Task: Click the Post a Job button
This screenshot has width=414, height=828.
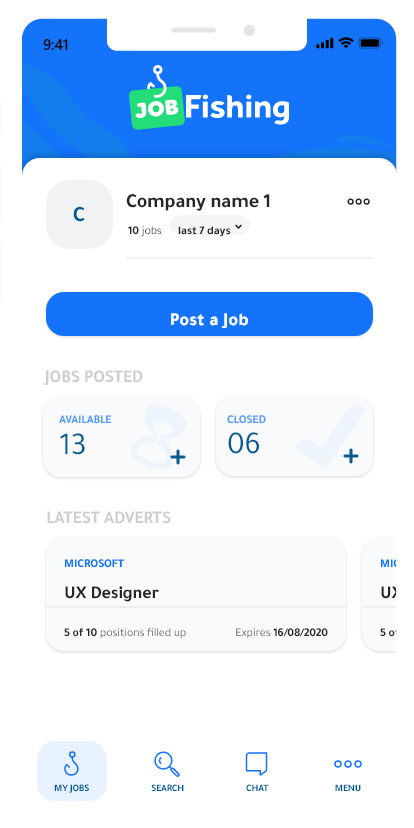Action: click(x=210, y=314)
